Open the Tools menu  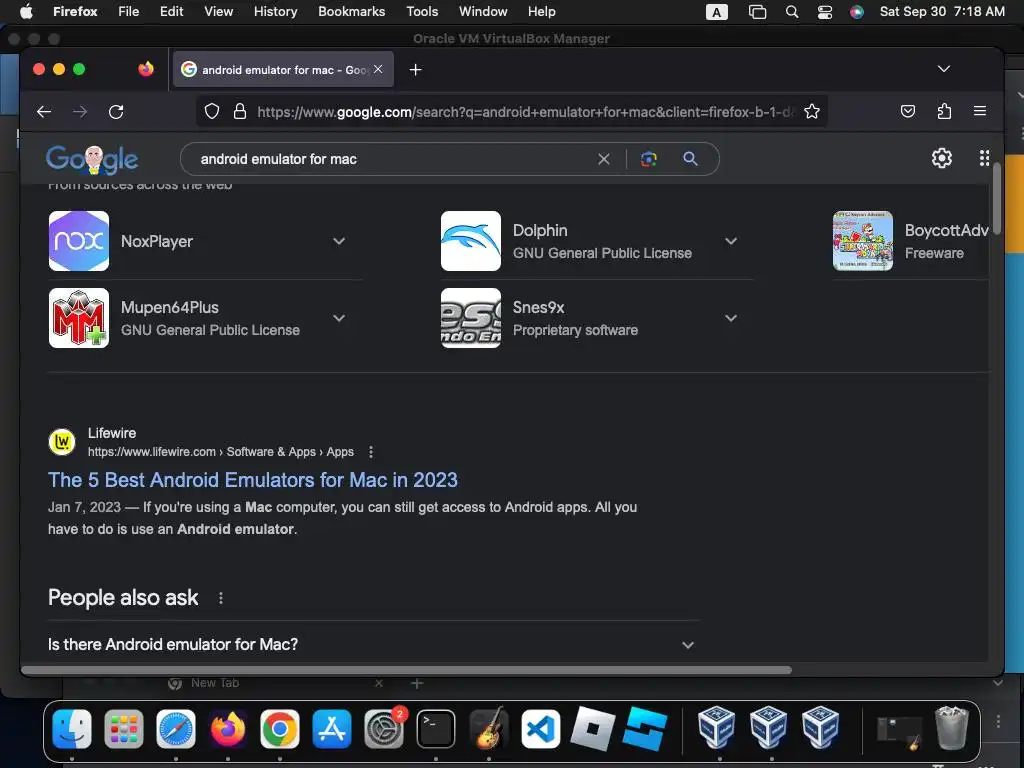tap(422, 11)
